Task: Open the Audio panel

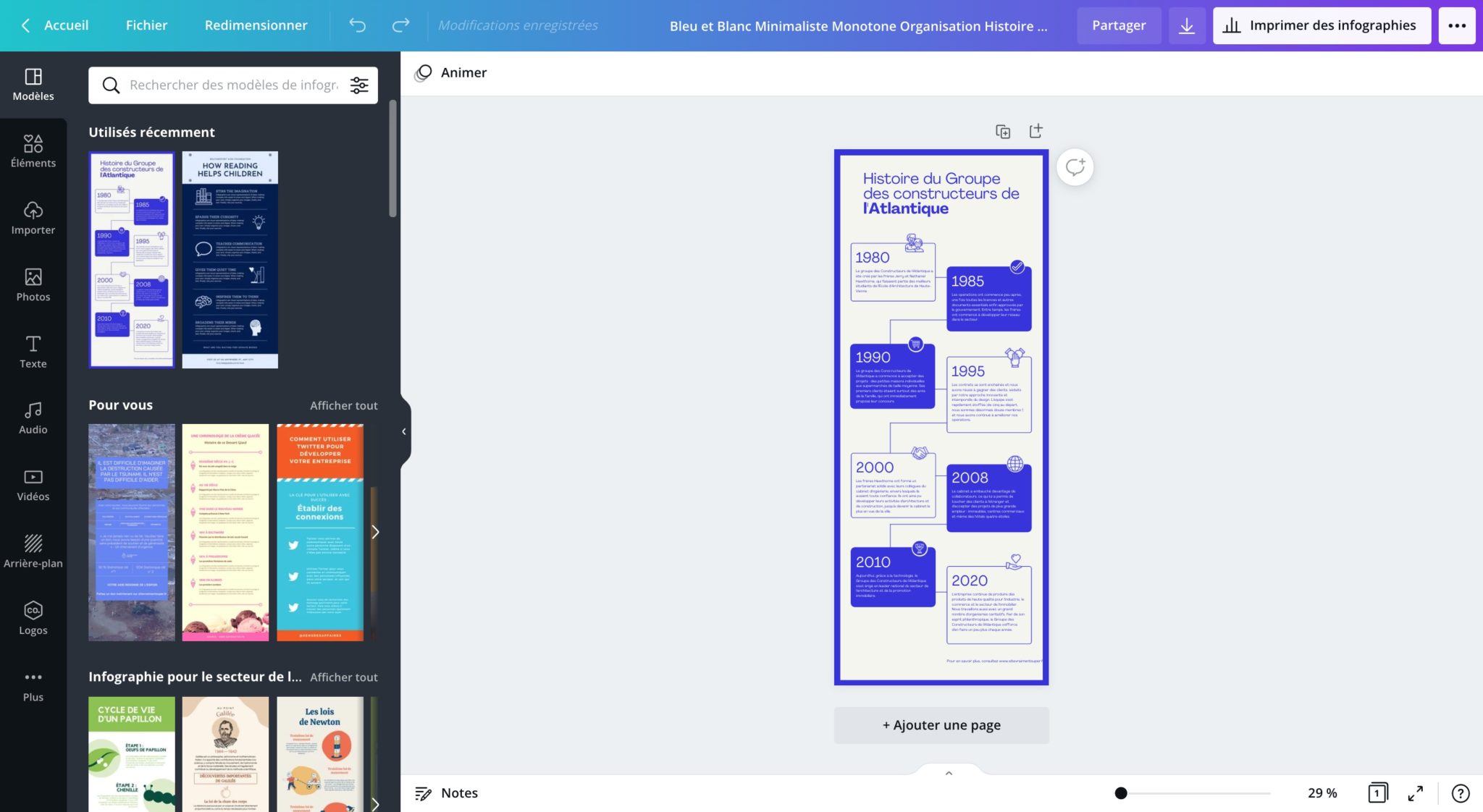Action: [x=33, y=418]
